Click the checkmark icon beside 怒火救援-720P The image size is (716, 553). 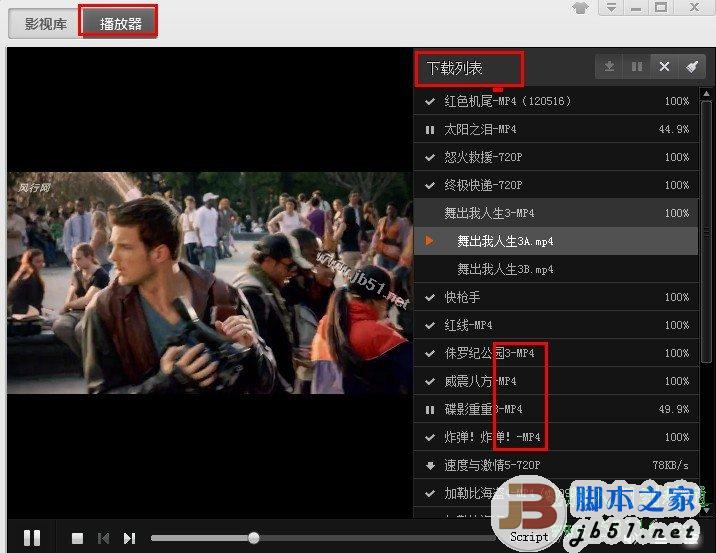[430, 158]
